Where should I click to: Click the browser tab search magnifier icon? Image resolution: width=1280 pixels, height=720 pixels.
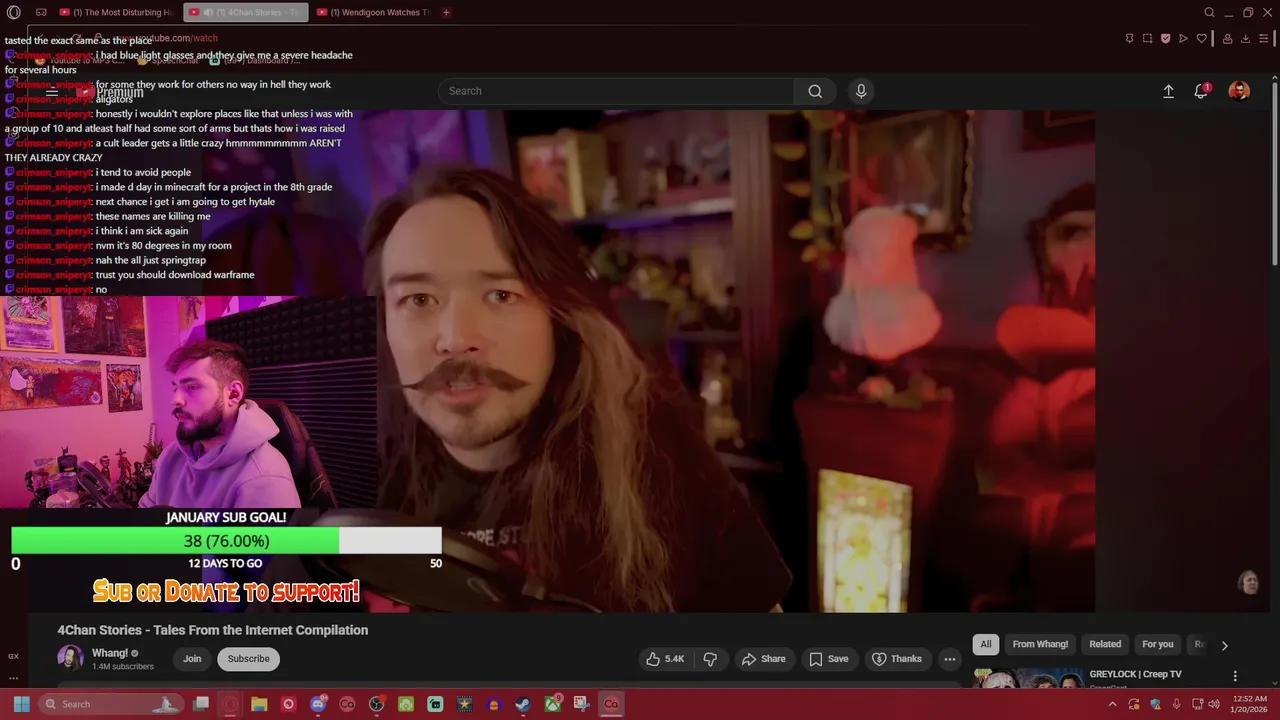tap(1209, 13)
